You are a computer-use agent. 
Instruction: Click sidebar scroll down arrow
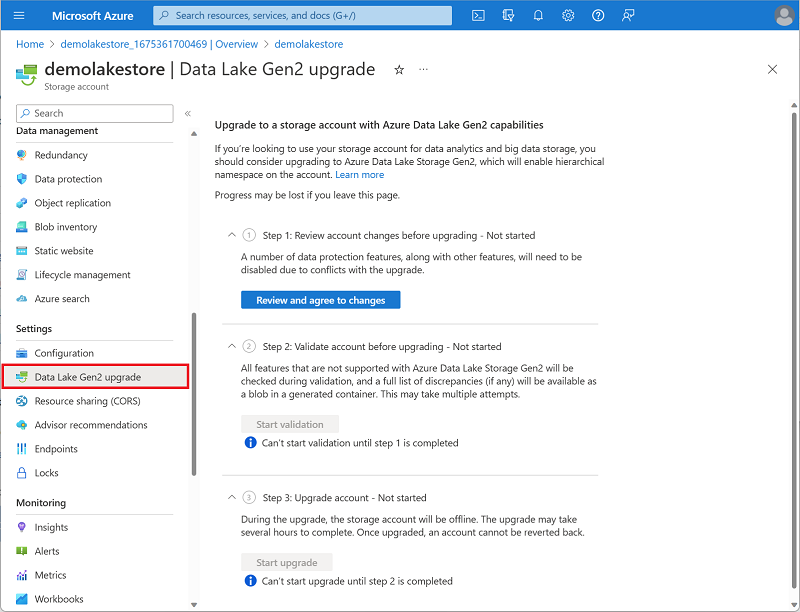coord(194,605)
